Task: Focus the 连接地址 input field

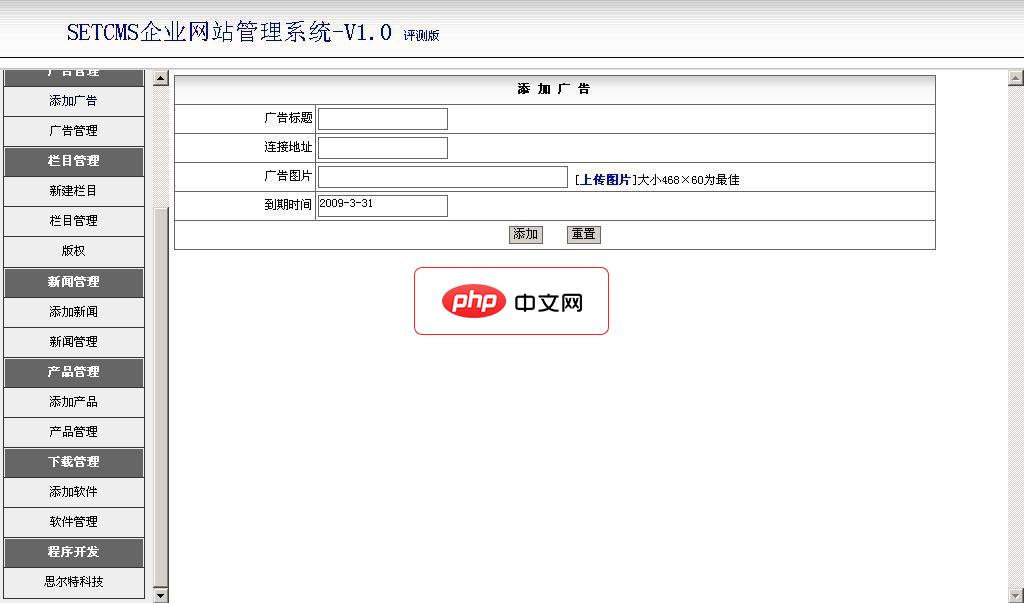Action: point(383,148)
